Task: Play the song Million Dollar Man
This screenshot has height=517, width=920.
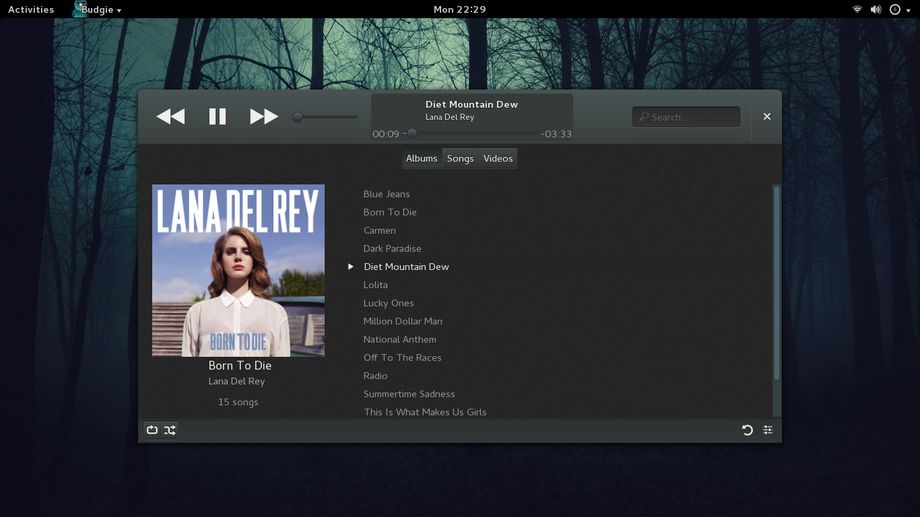Action: click(x=402, y=322)
